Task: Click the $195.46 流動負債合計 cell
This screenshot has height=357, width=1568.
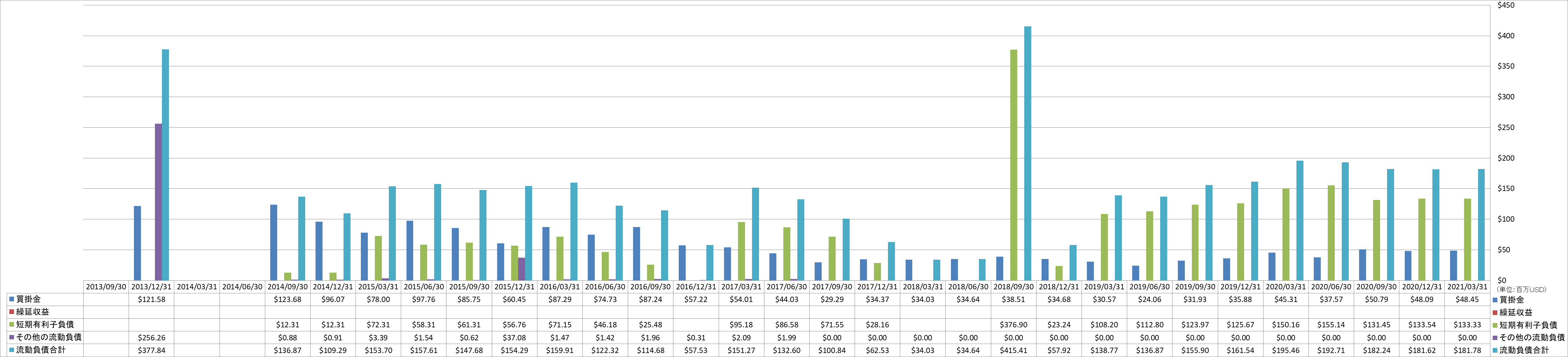Action: point(1286,350)
